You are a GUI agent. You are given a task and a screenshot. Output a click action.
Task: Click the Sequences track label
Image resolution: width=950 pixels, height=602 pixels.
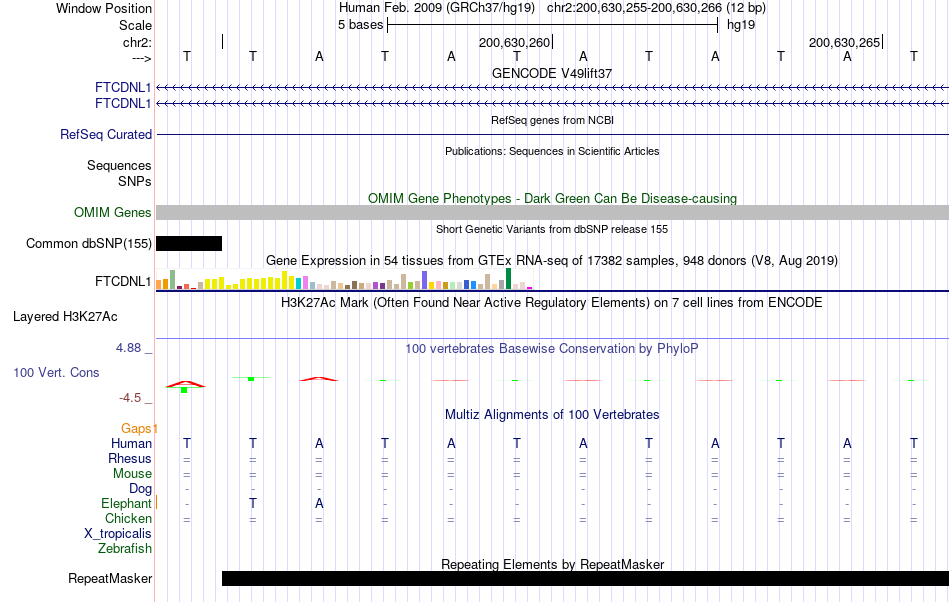coord(119,165)
